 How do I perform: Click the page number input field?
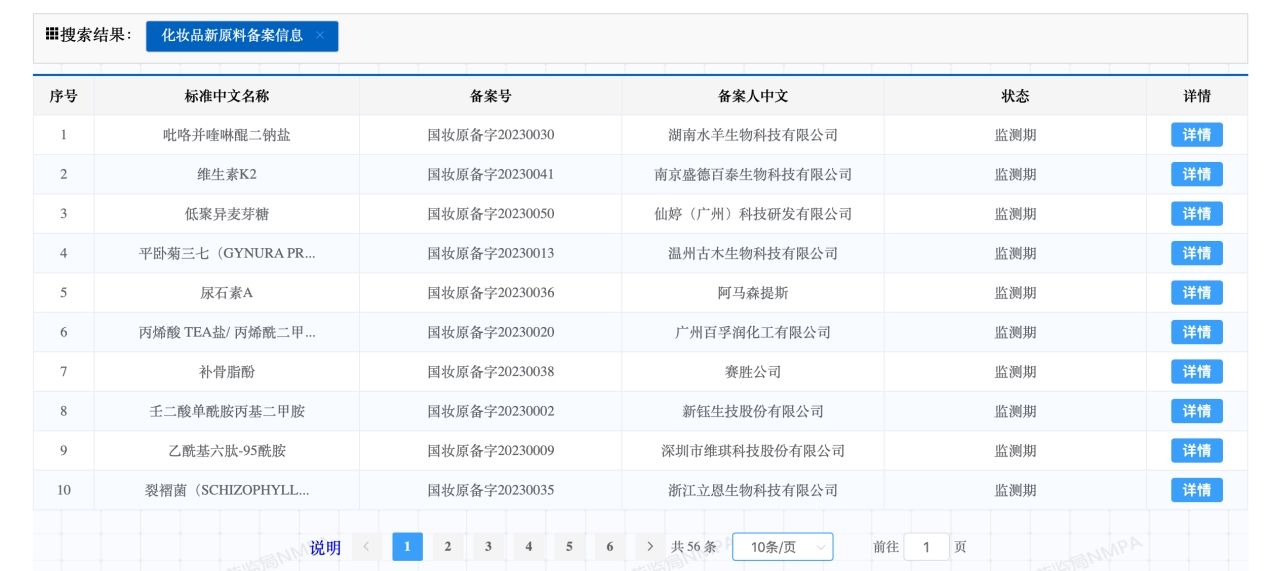(927, 547)
